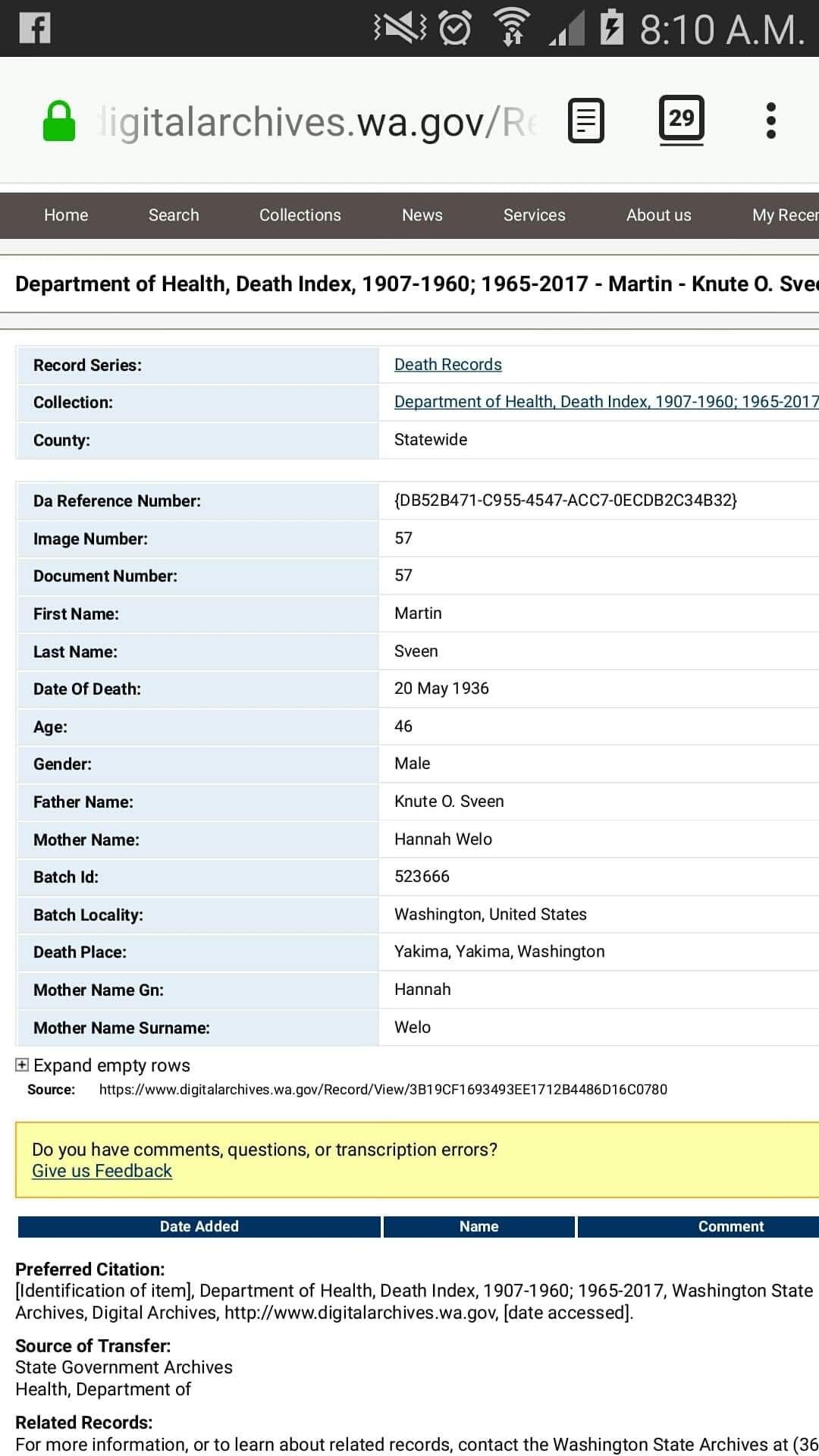
Task: Open the Collections menu item
Action: tap(300, 215)
